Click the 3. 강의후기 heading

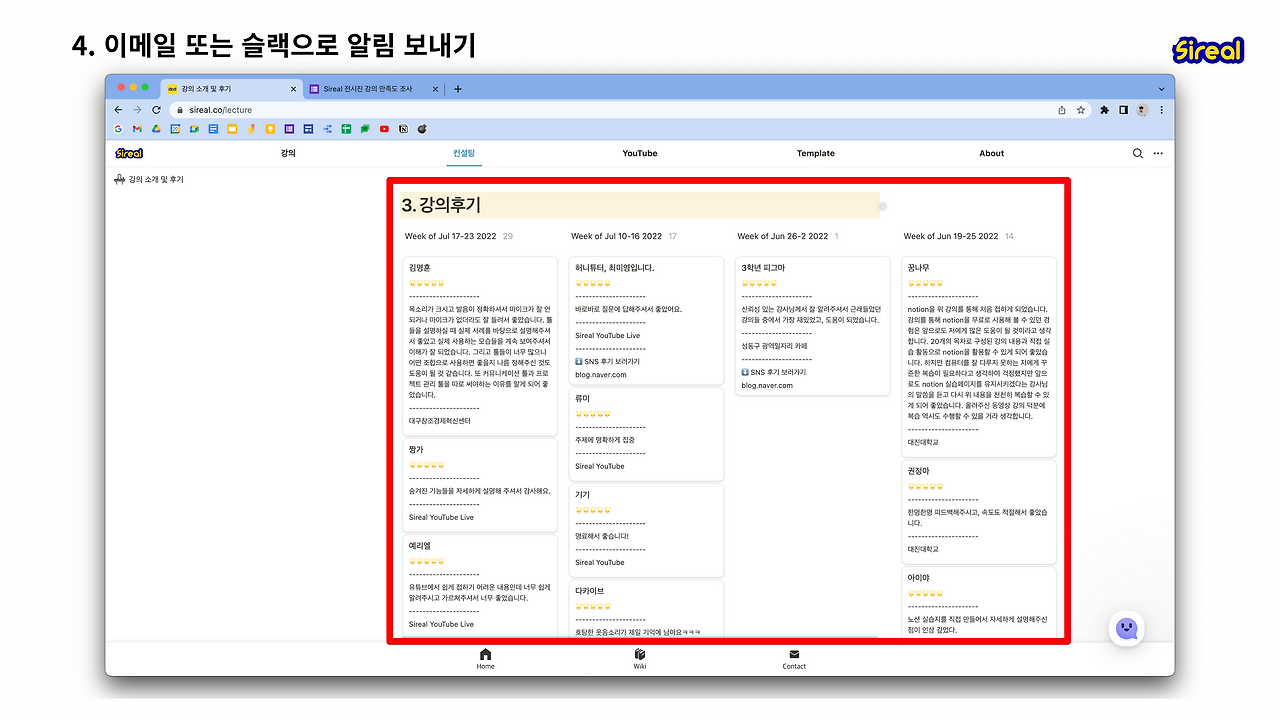pyautogui.click(x=441, y=205)
